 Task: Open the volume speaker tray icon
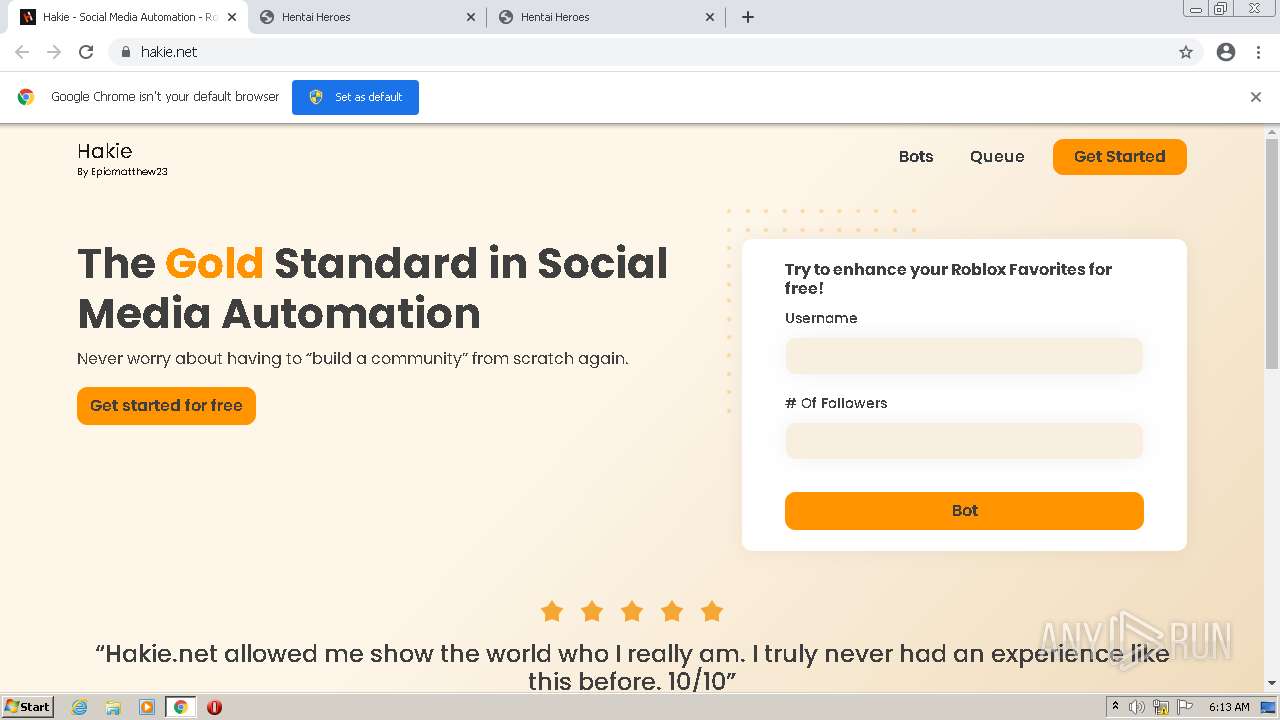point(1137,707)
